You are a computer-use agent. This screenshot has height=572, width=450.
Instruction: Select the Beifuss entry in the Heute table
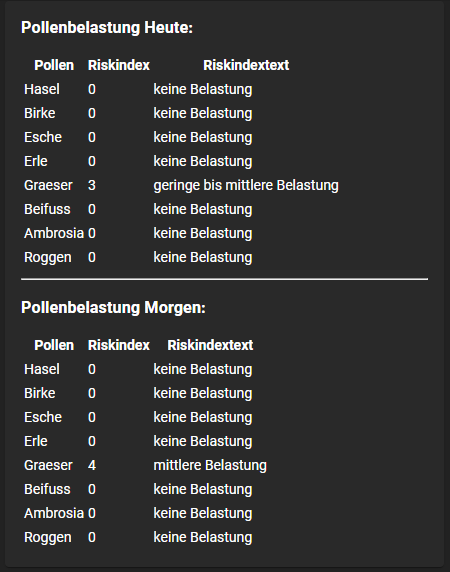coord(47,209)
